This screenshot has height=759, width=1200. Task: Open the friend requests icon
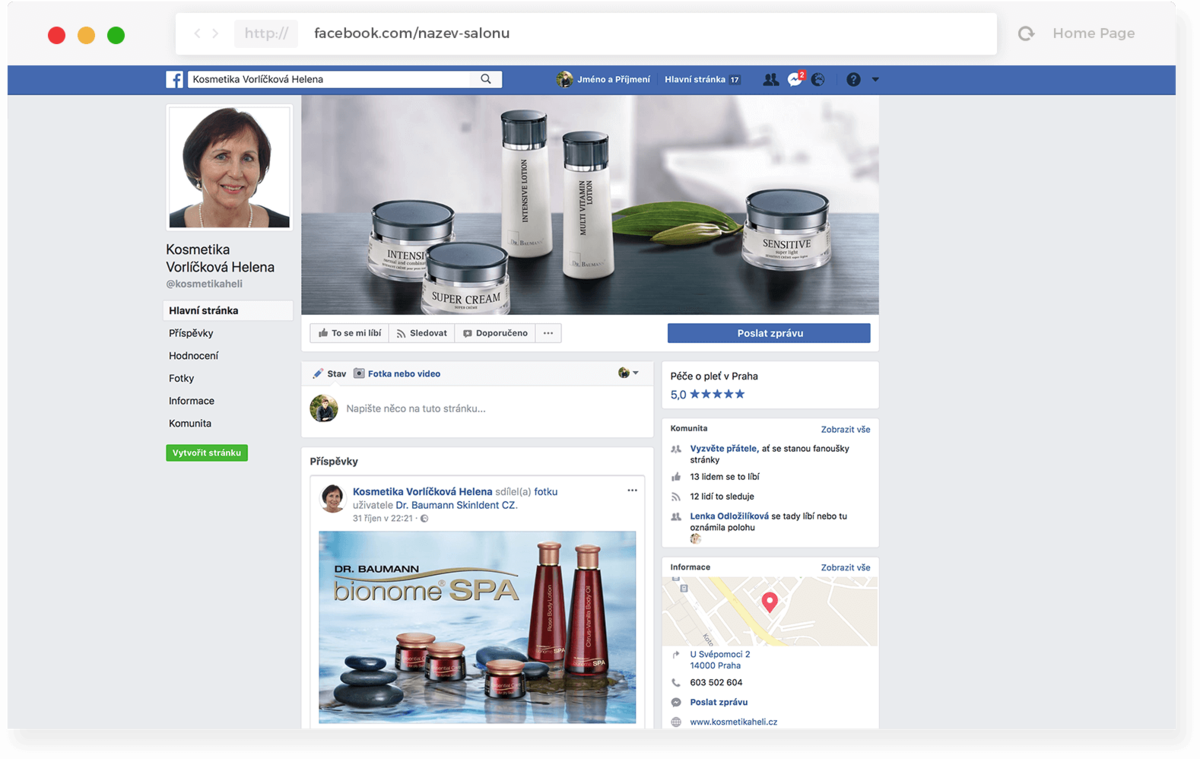pyautogui.click(x=771, y=79)
